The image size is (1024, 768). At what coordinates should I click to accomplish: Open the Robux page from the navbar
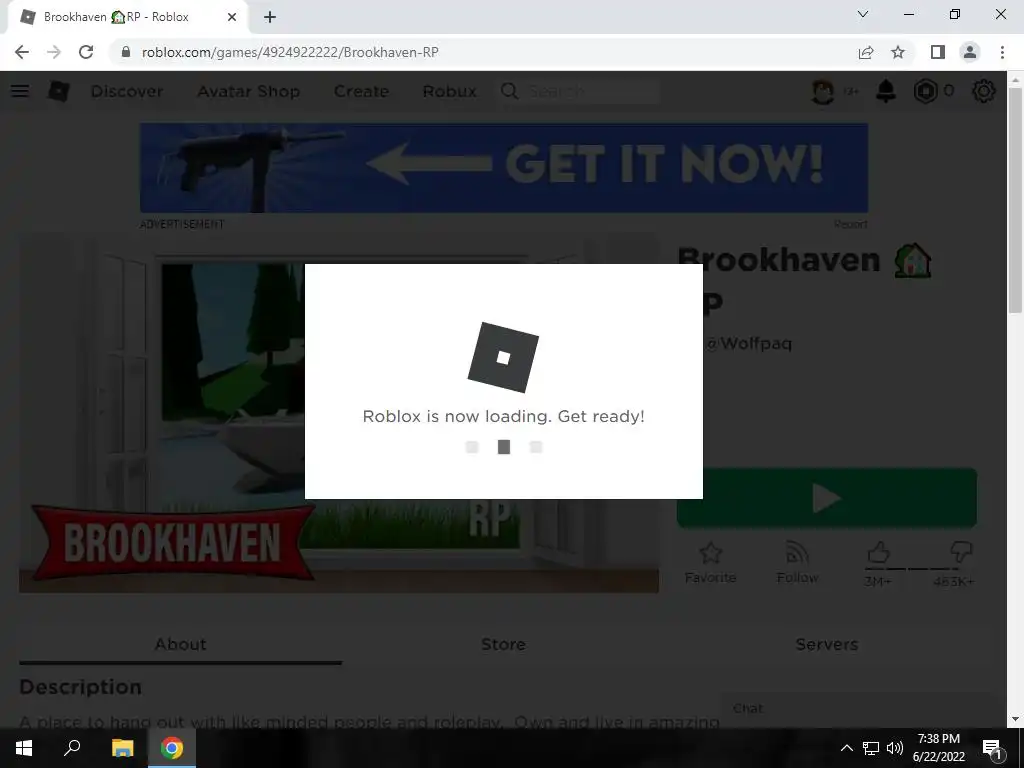[449, 91]
